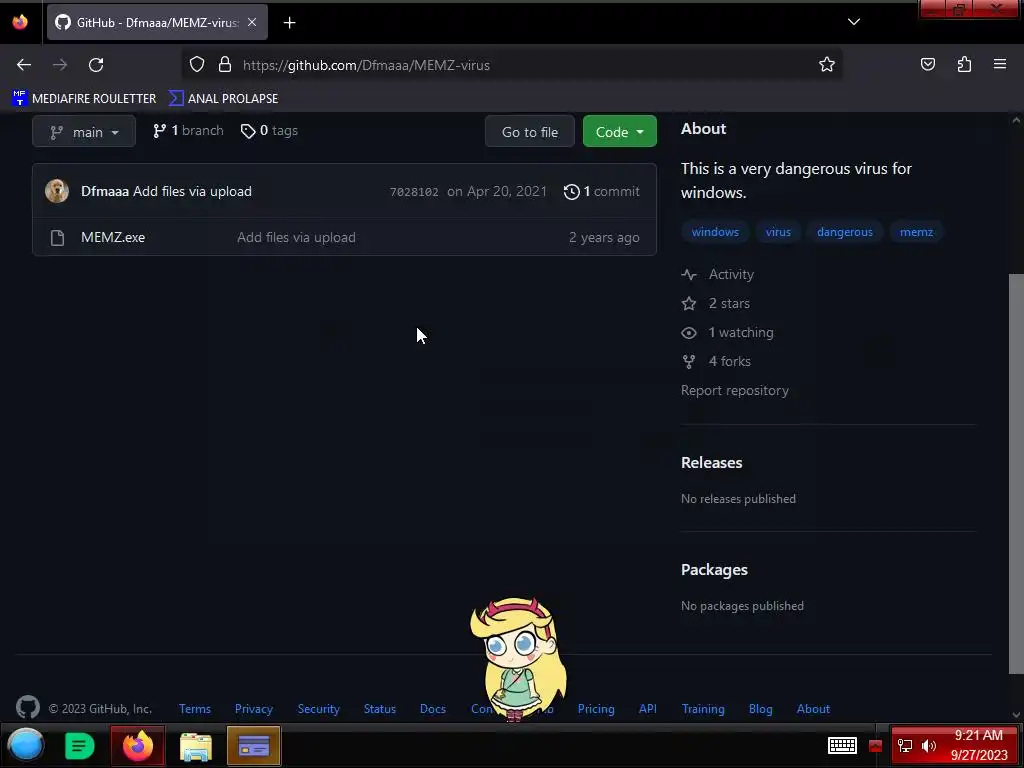Bookmark this page with star icon
1024x768 pixels.
coord(827,65)
